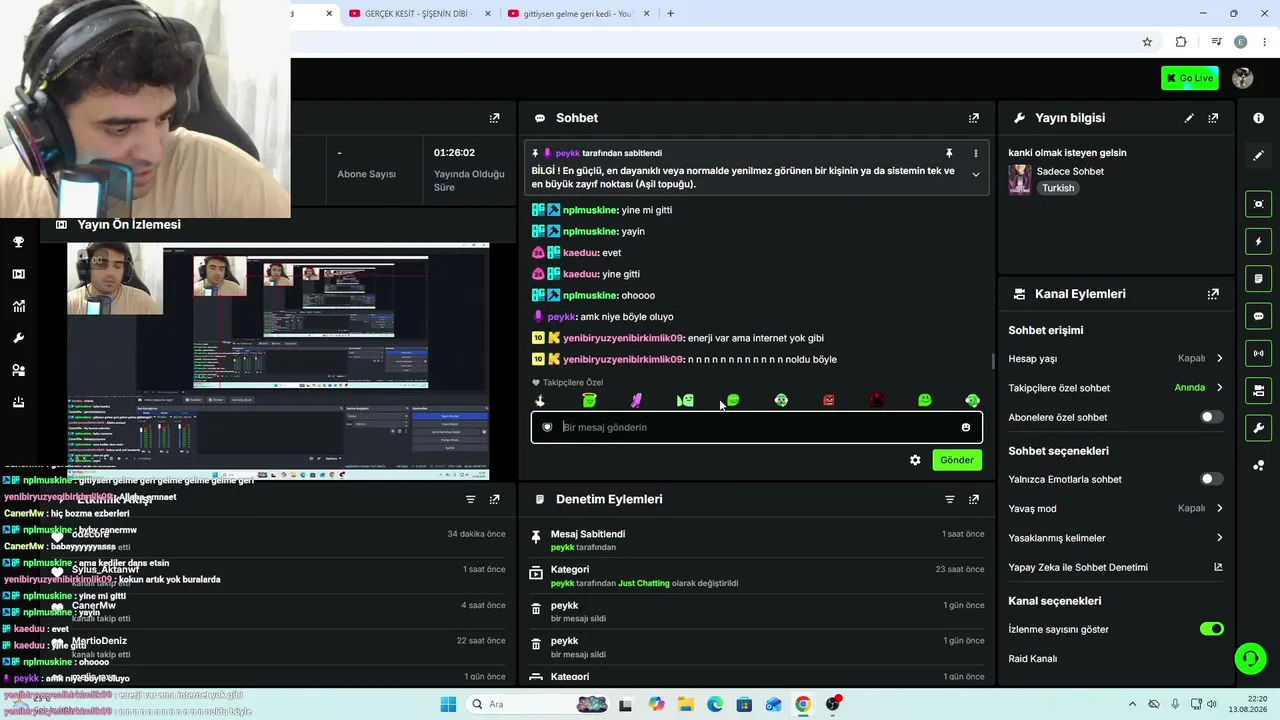This screenshot has width=1280, height=720.
Task: Click the Just Chatting category link
Action: 644,583
